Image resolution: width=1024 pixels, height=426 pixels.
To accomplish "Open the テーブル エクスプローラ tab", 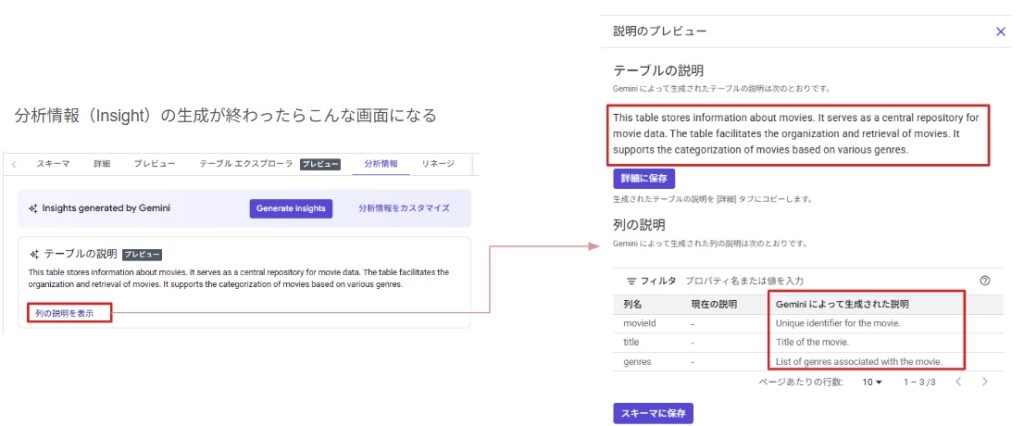I will coord(246,164).
